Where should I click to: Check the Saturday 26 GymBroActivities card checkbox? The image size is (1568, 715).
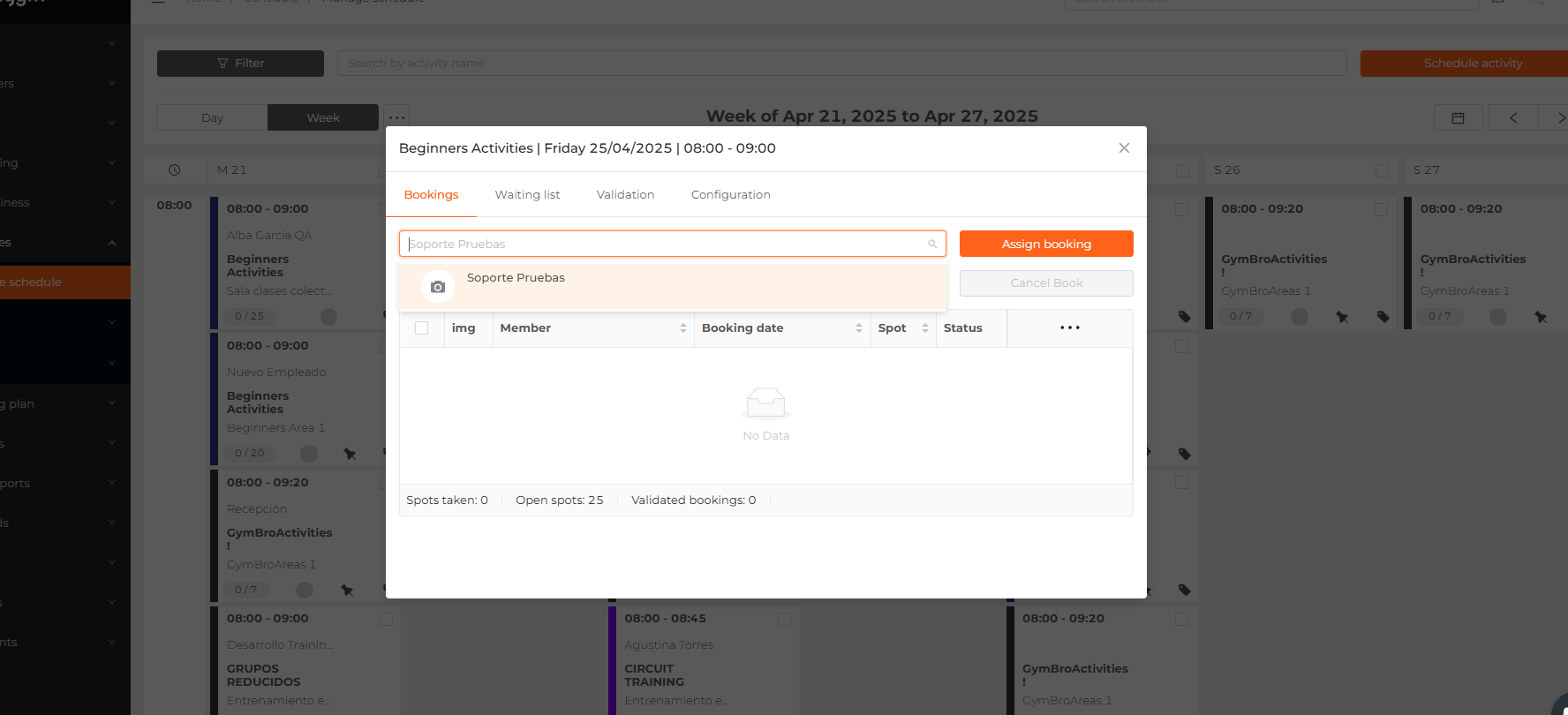[1382, 210]
